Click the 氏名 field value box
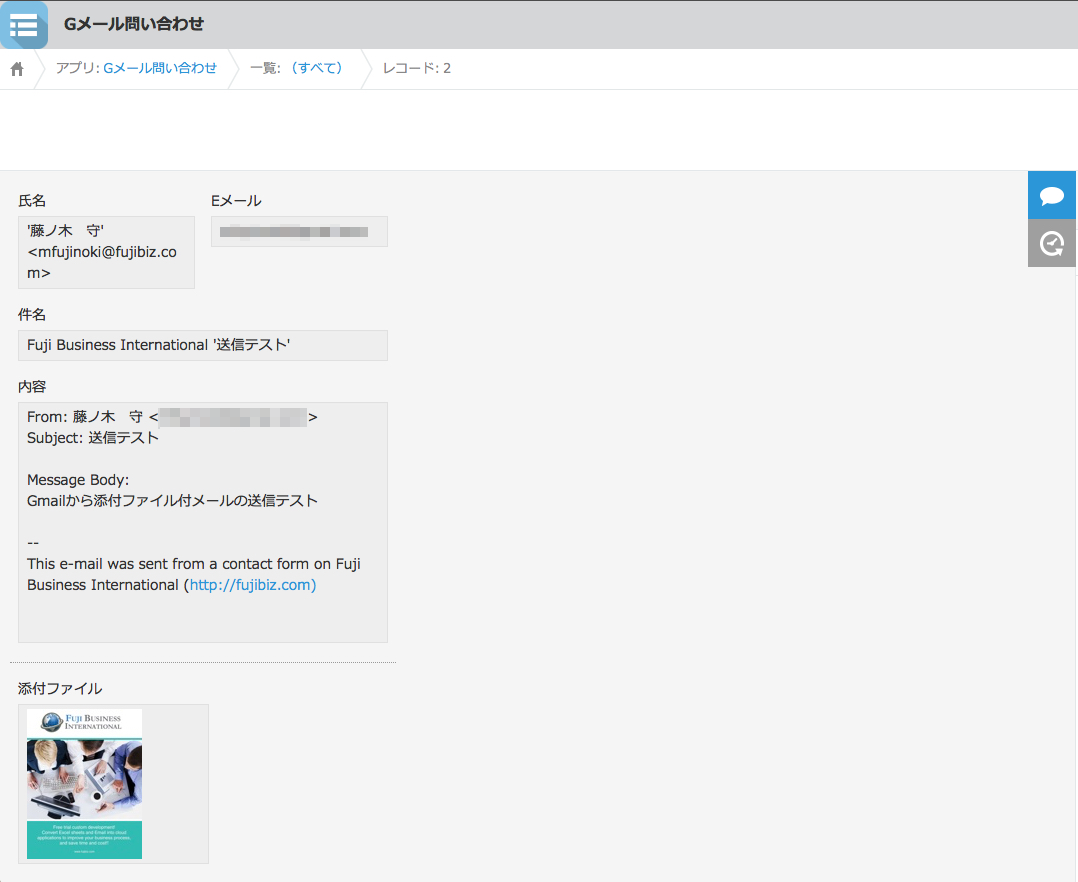The image size is (1078, 882). tap(106, 252)
